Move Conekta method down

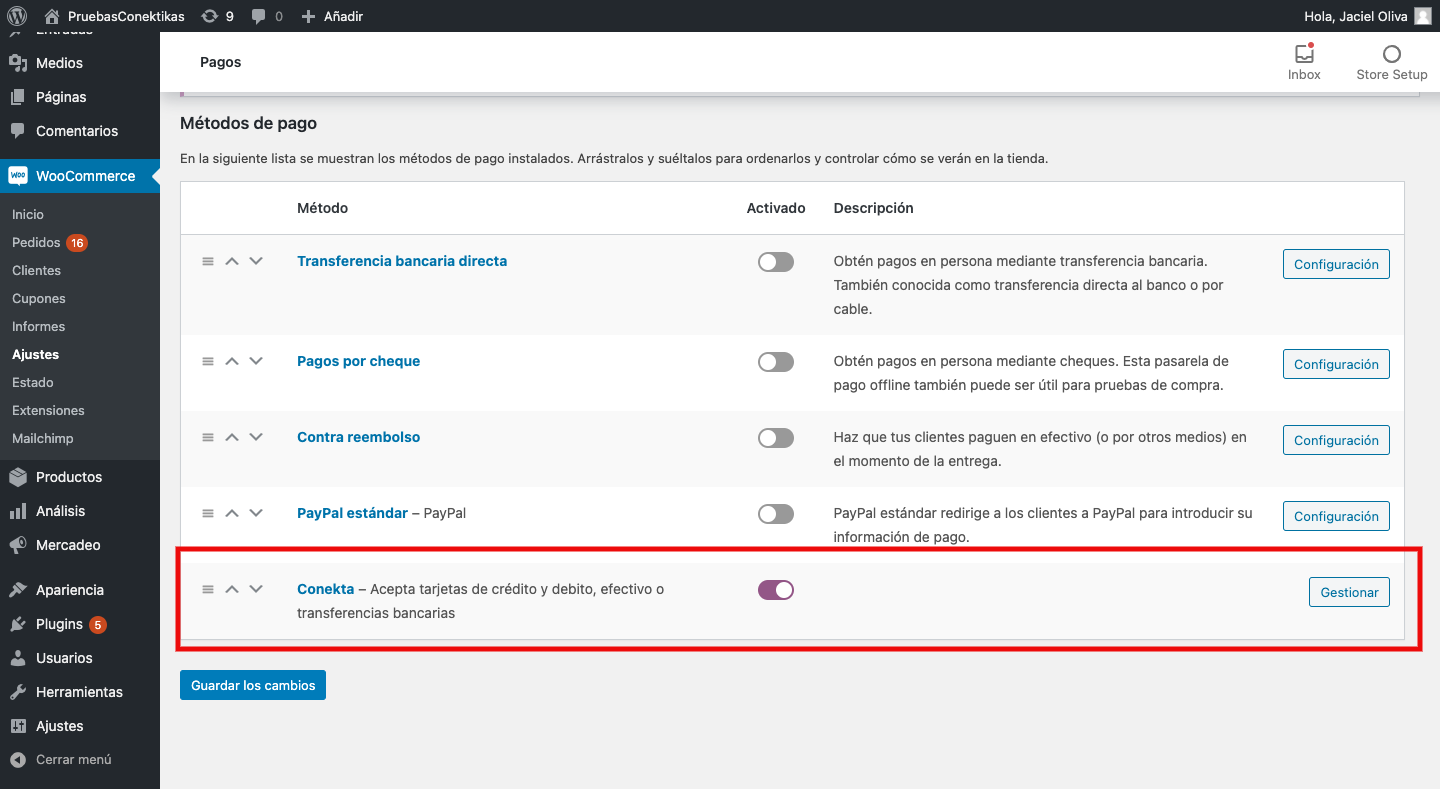(x=256, y=589)
